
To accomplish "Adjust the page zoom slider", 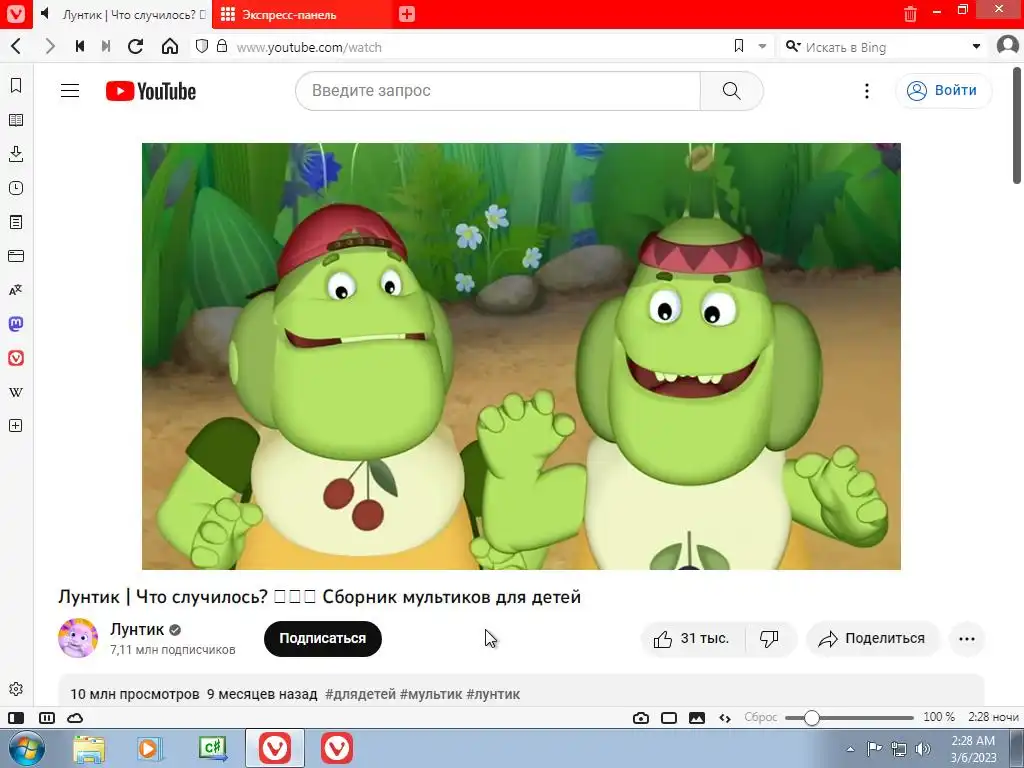I will coord(849,718).
